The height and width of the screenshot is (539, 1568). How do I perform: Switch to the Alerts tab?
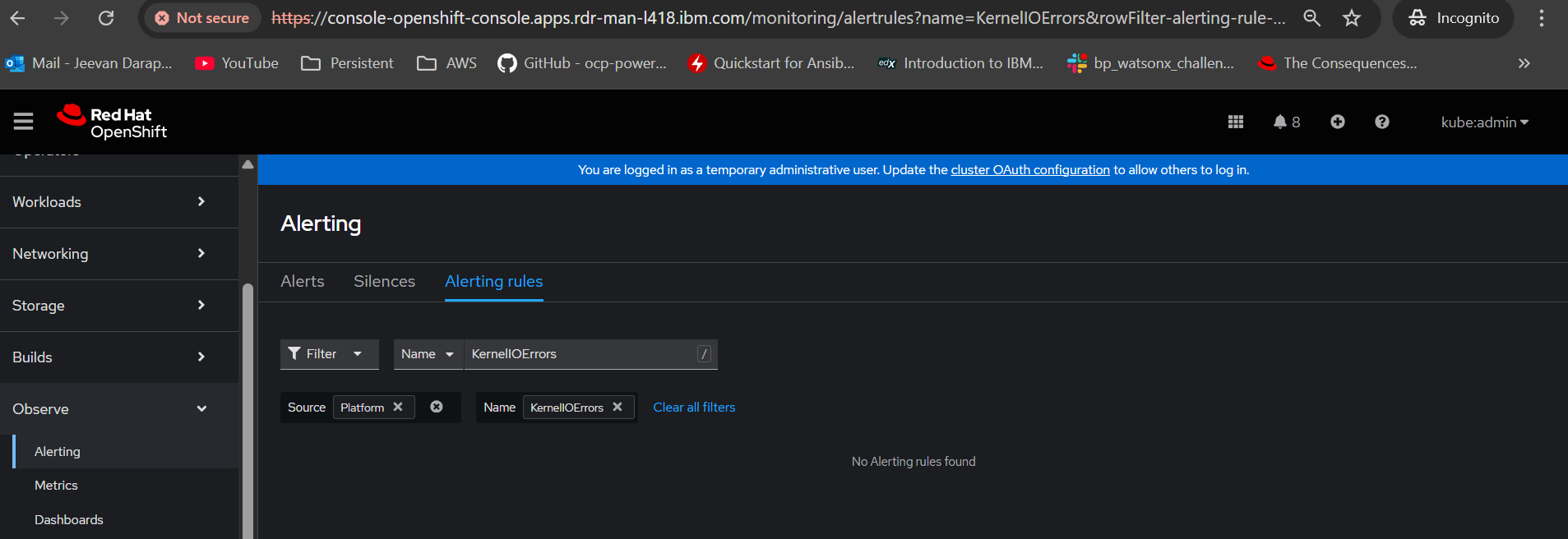303,281
